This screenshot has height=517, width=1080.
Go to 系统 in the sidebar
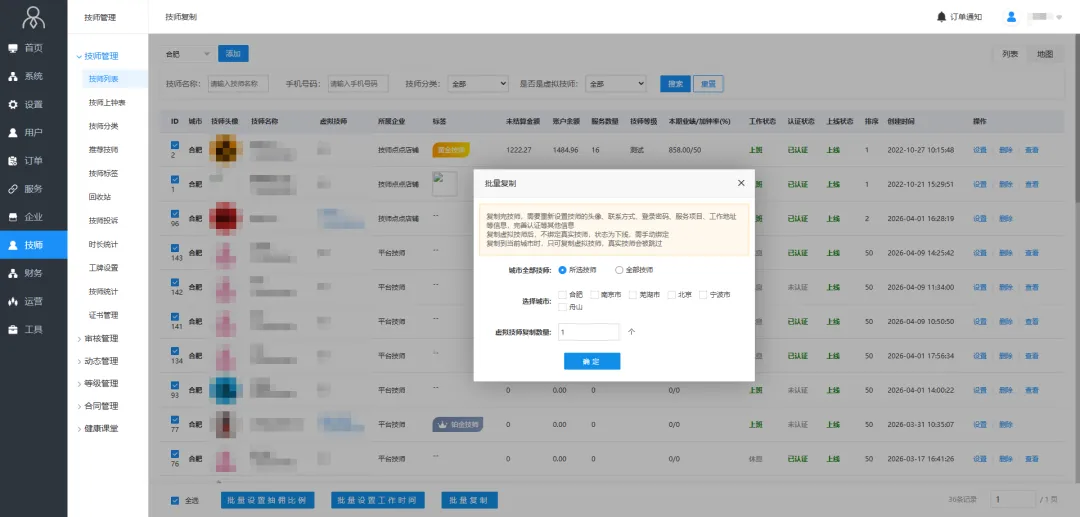coord(33,76)
